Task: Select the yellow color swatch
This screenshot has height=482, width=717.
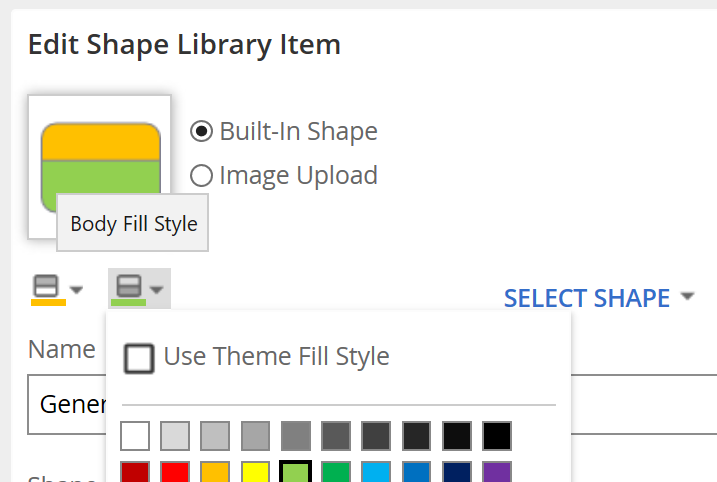Action: coord(256,471)
